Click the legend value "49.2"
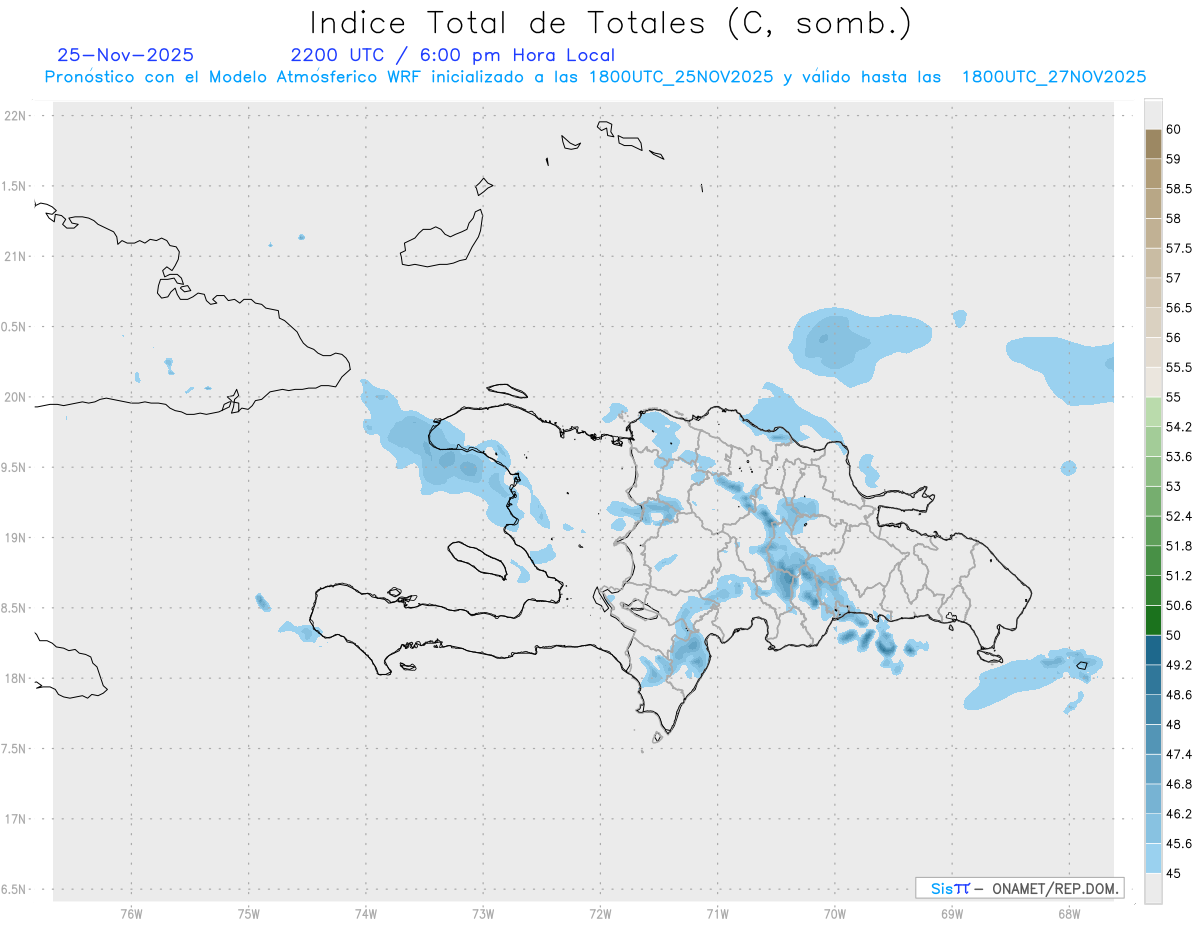The image size is (1200, 927). point(1179,666)
